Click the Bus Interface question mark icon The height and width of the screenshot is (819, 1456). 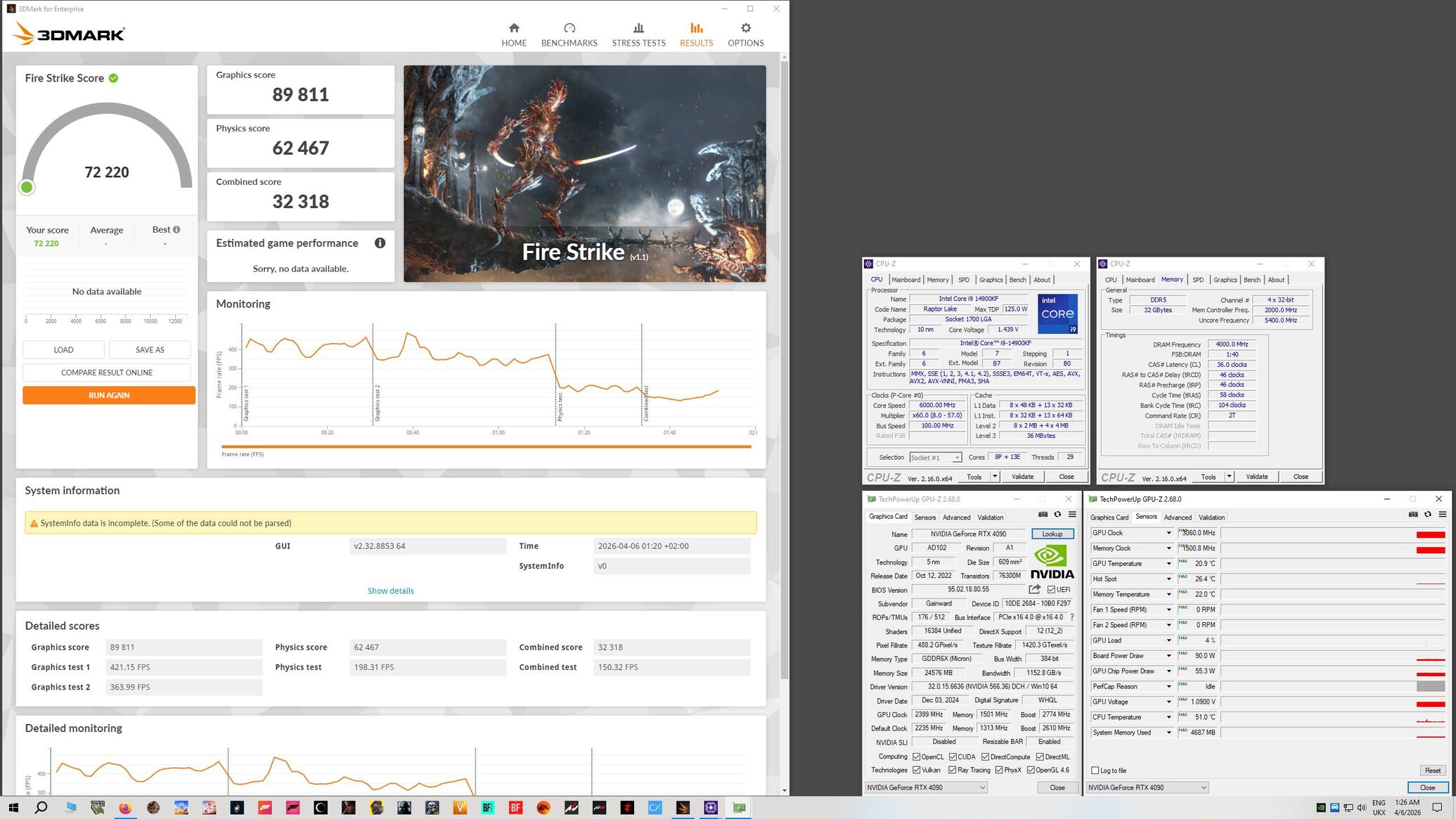[1071, 617]
